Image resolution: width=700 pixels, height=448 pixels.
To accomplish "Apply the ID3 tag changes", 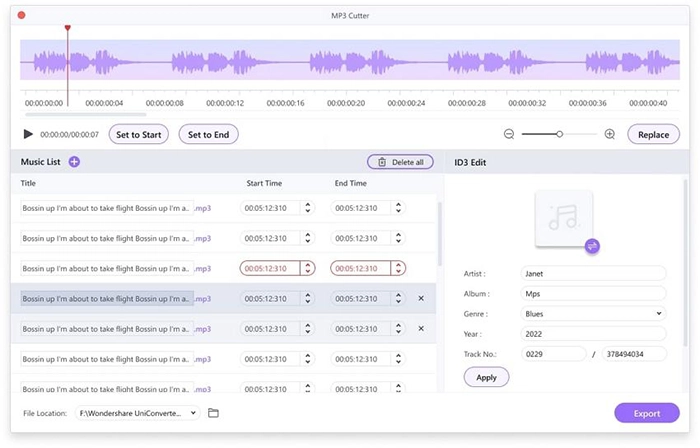I will [x=486, y=377].
